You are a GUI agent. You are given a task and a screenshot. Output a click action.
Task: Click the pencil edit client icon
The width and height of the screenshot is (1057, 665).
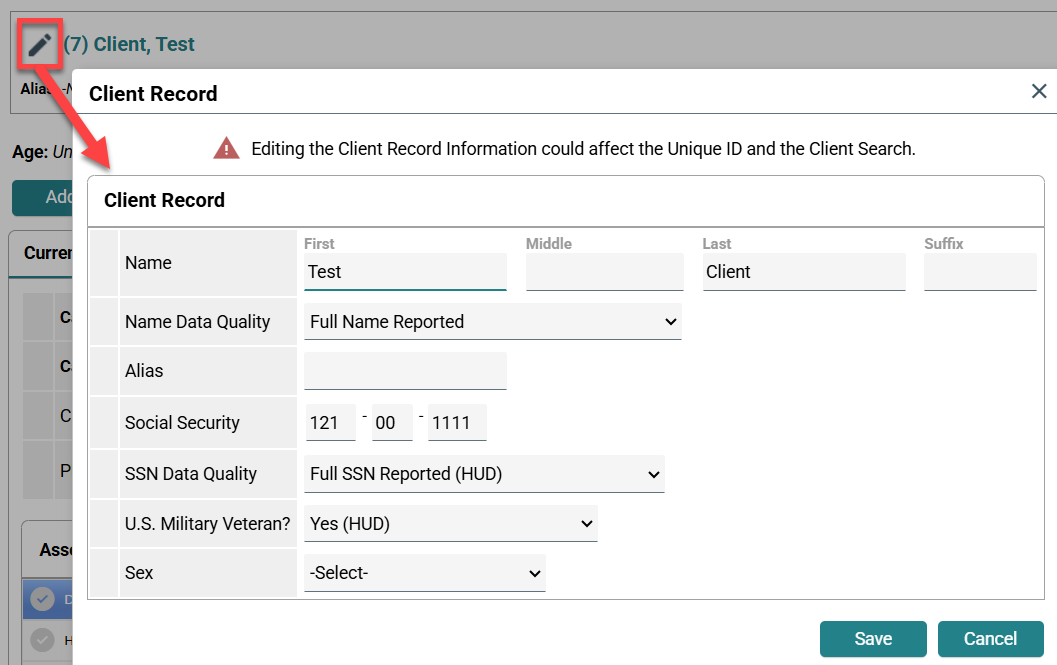click(40, 45)
